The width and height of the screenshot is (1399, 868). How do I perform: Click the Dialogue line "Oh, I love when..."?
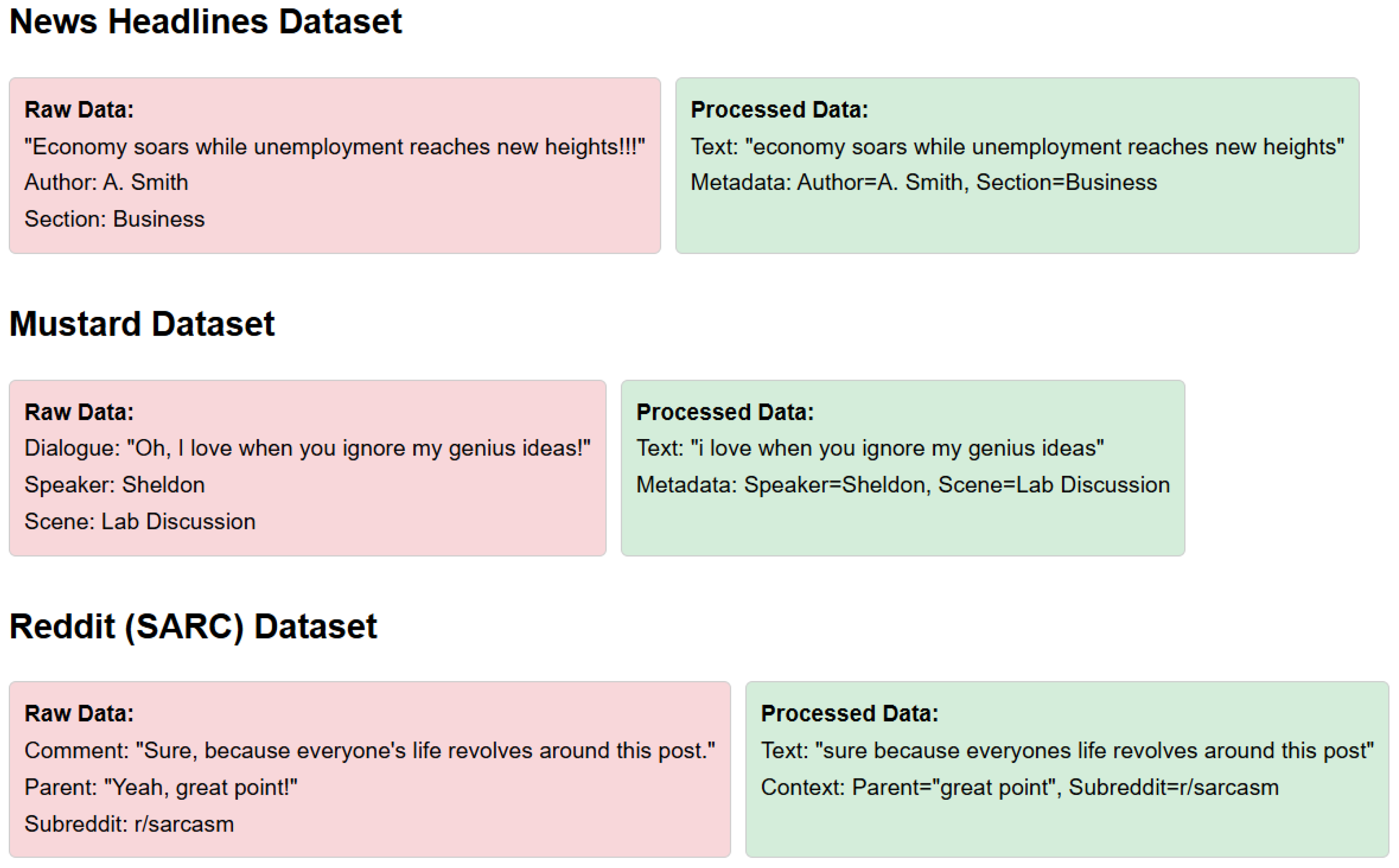click(x=307, y=449)
